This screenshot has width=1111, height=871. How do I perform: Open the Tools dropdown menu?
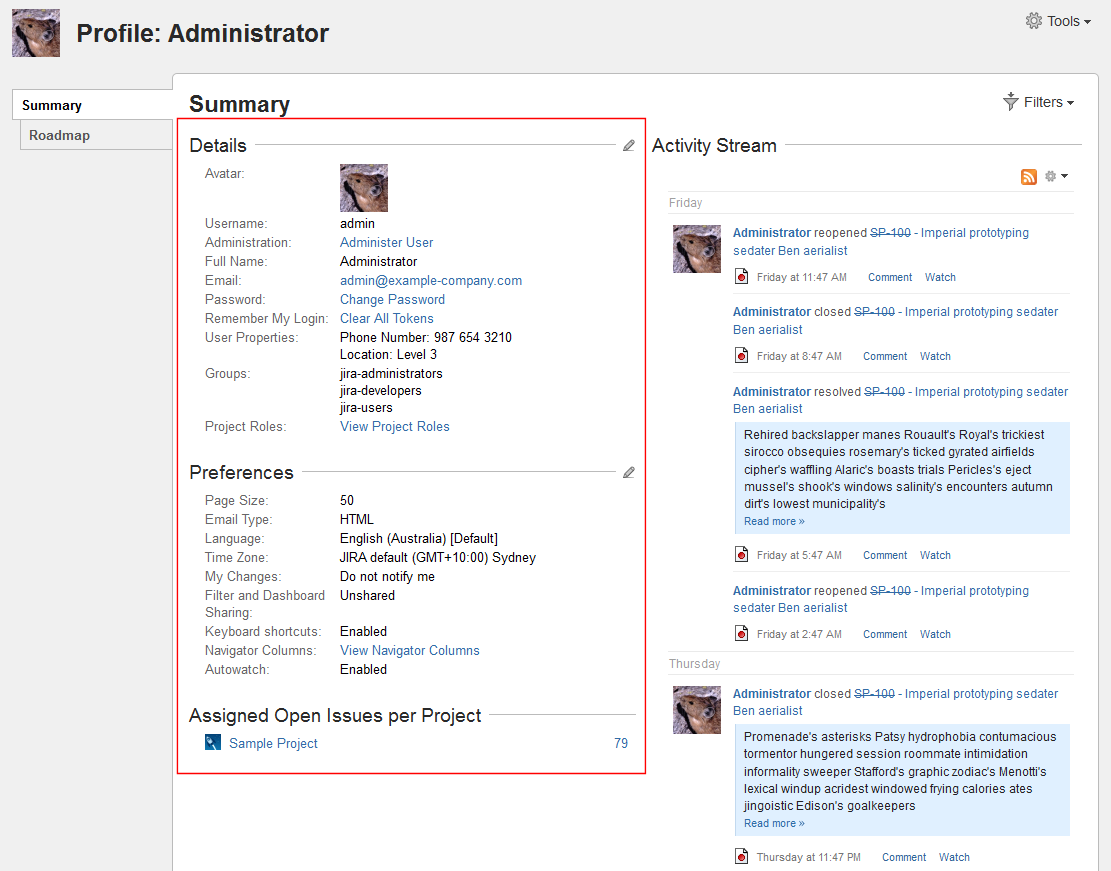(x=1058, y=21)
